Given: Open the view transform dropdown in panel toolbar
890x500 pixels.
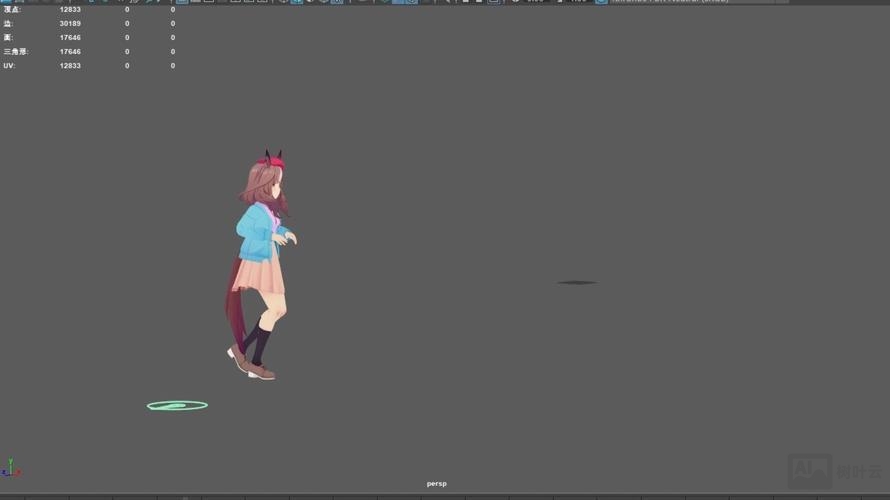Looking at the screenshot, I should [690, 1].
